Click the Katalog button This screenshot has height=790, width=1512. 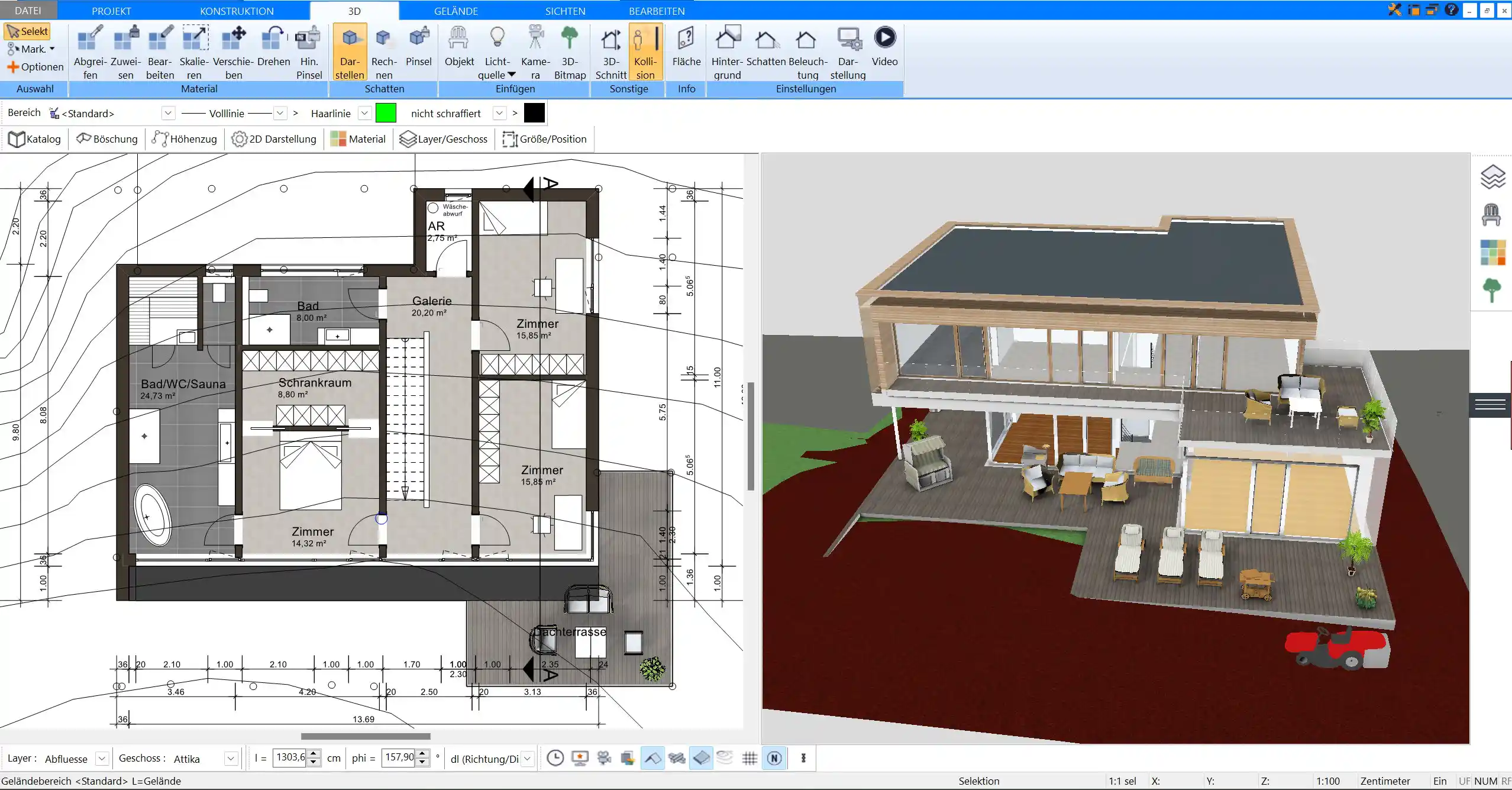(34, 139)
